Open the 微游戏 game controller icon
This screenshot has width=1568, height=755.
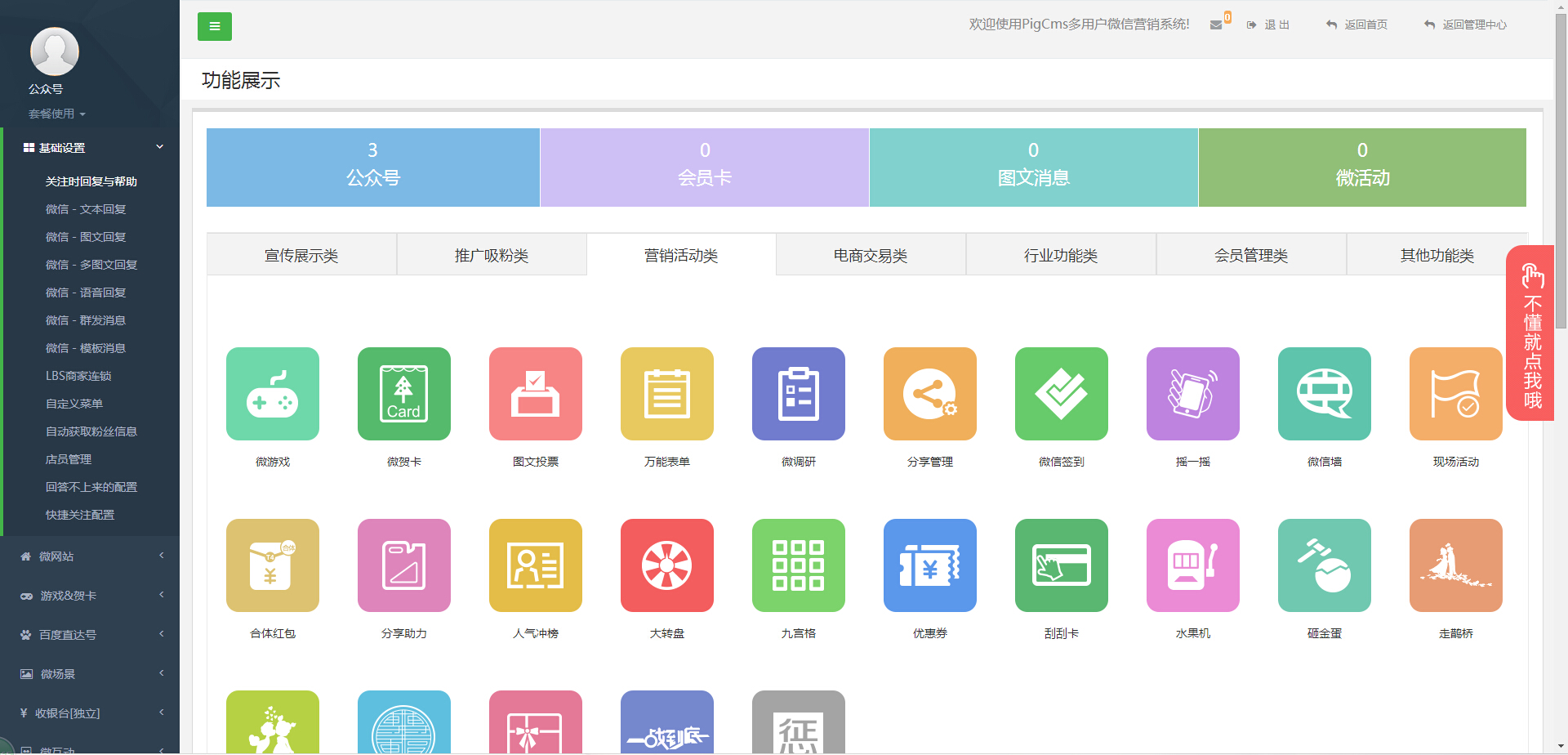click(273, 394)
